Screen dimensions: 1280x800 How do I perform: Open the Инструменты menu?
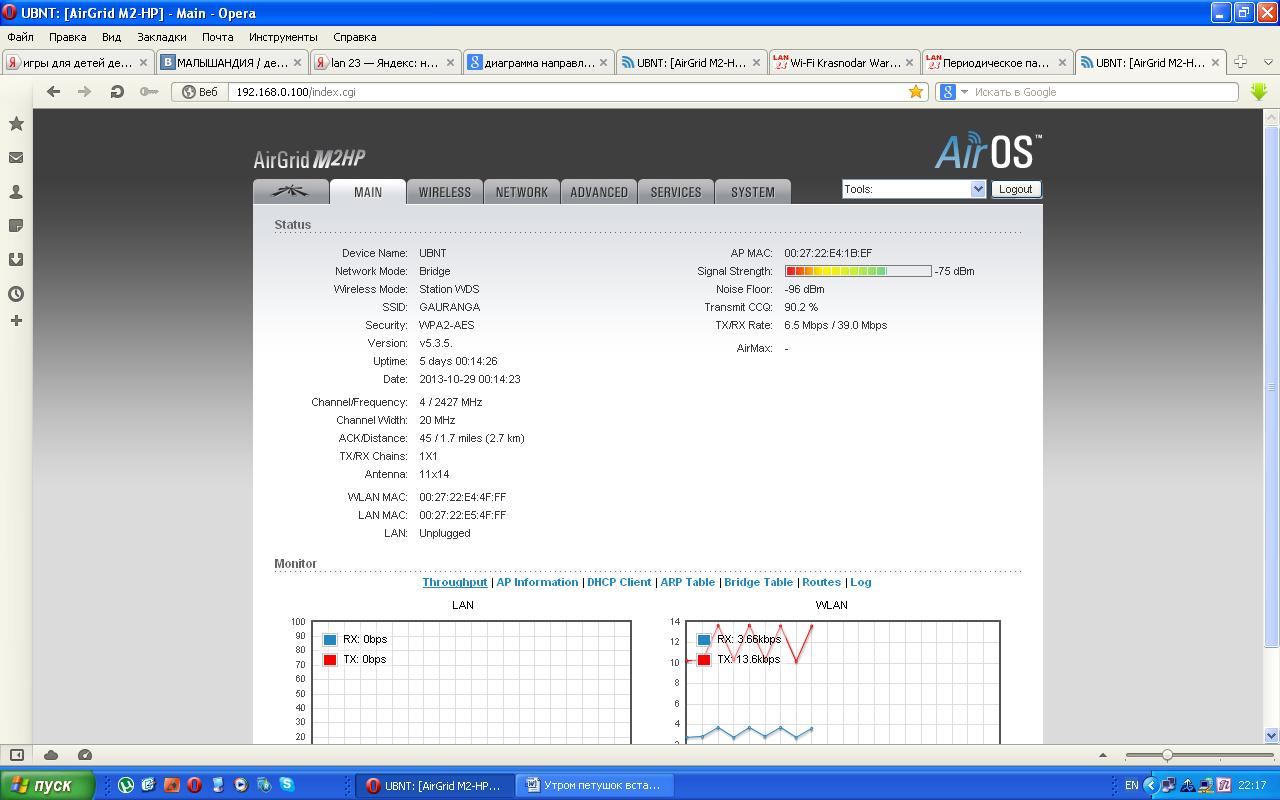(x=283, y=37)
